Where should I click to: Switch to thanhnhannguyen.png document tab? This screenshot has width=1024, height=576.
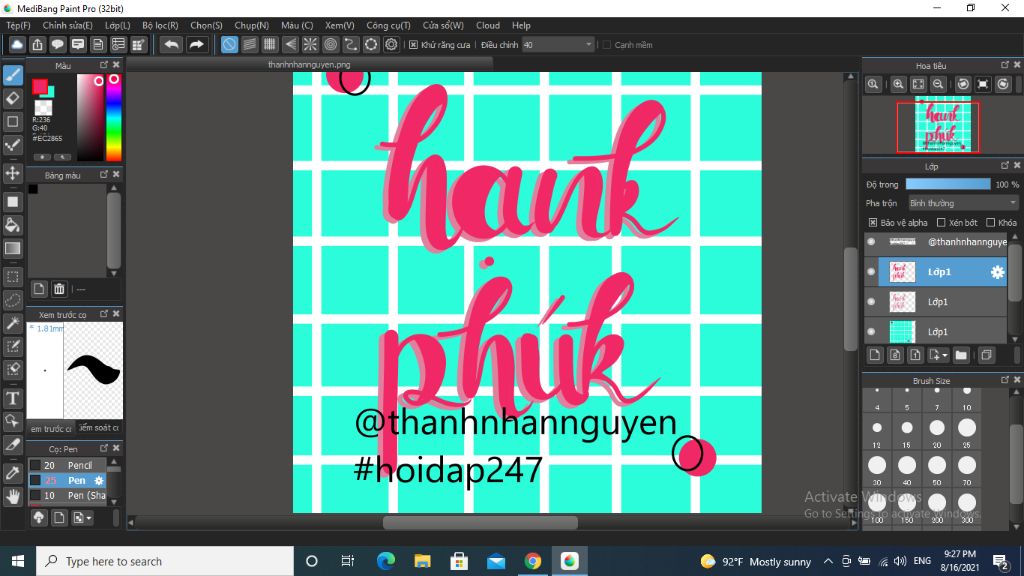[x=309, y=65]
